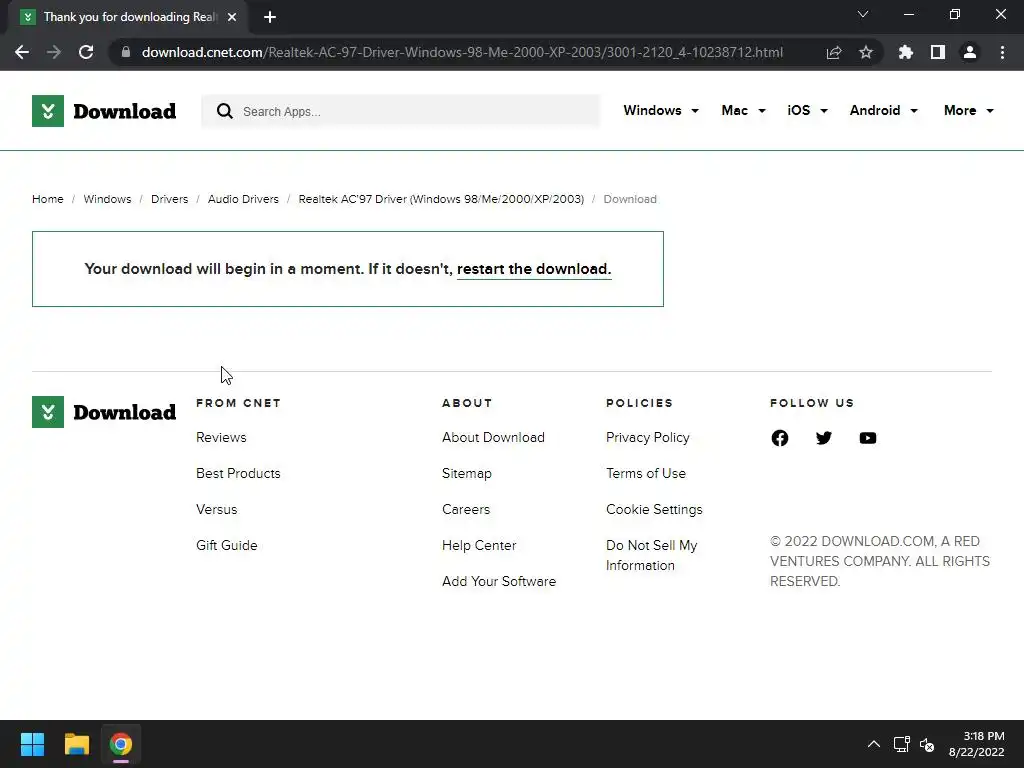
Task: Open Chrome's three-dot menu
Action: (1002, 52)
